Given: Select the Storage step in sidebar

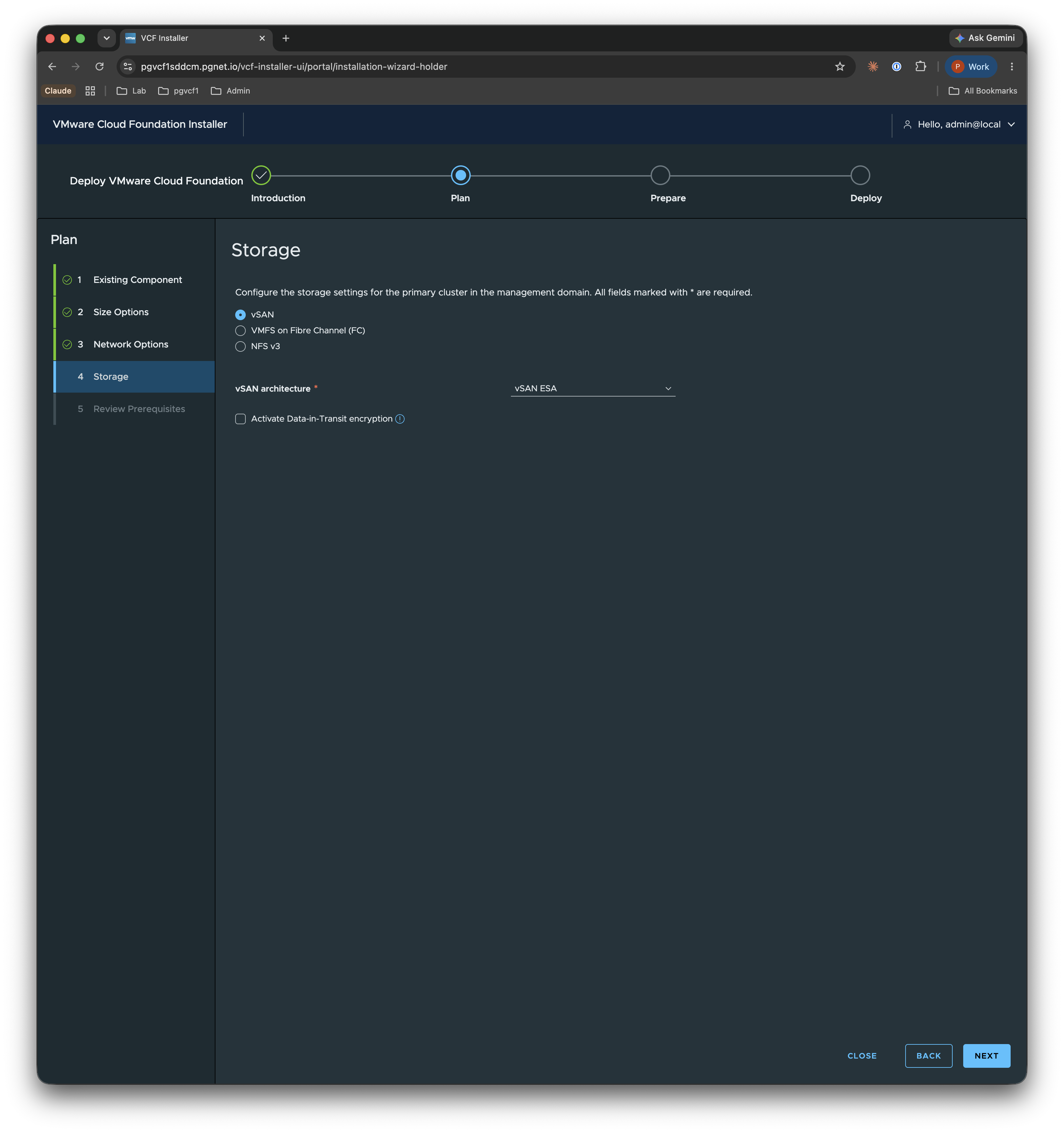Looking at the screenshot, I should [x=134, y=377].
